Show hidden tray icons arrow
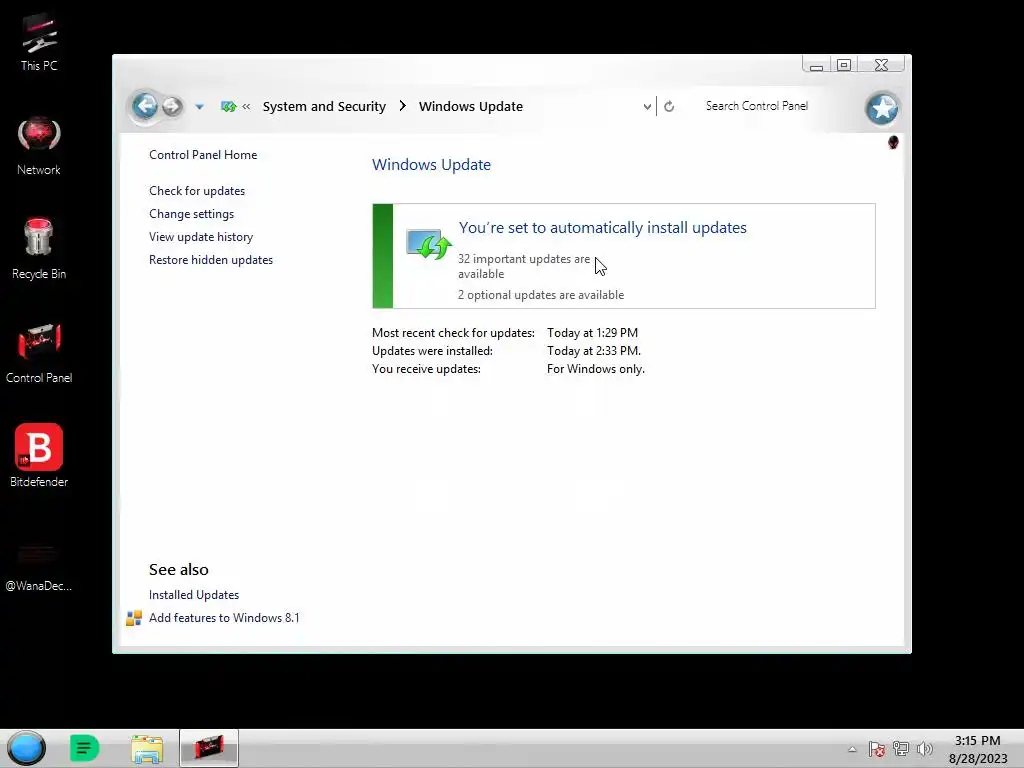 click(852, 749)
